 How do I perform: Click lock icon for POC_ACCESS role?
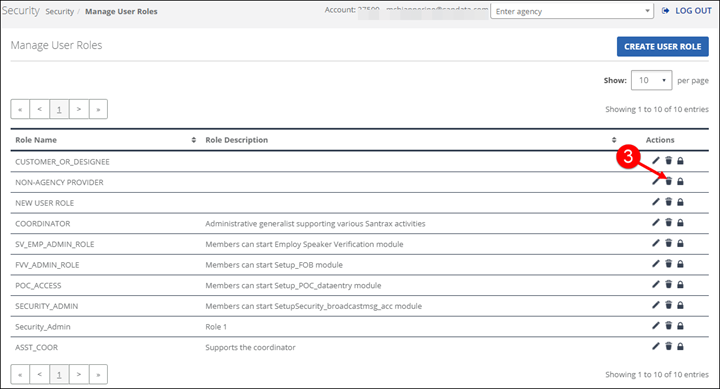[681, 284]
